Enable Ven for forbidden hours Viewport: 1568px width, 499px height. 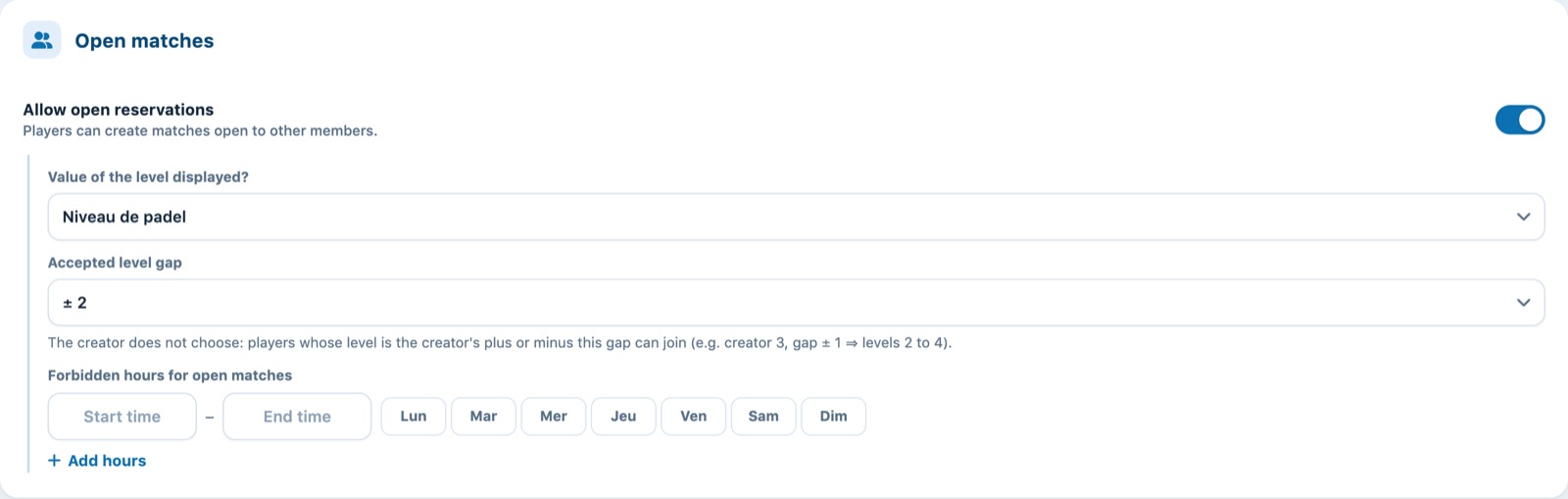694,417
